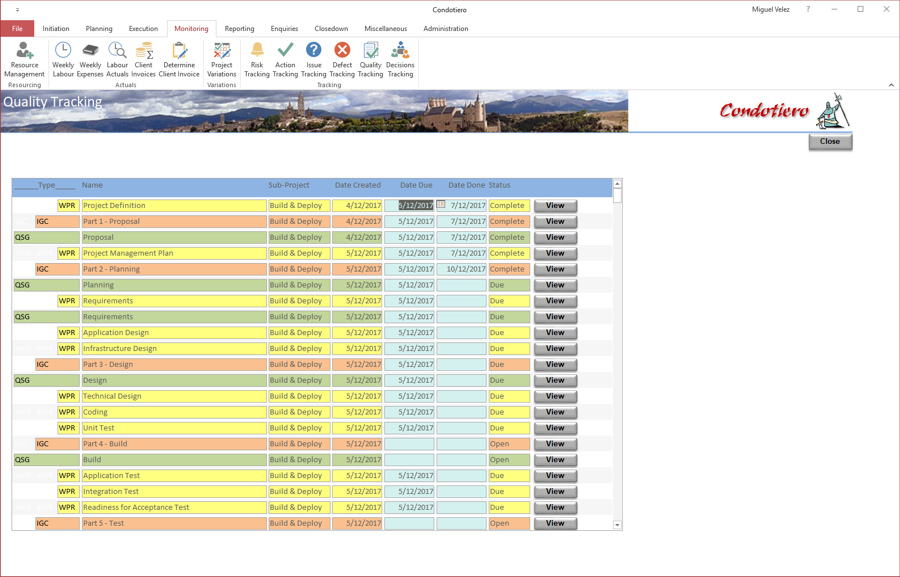The image size is (900, 577).
Task: Click the list scrollbar down arrow
Action: pyautogui.click(x=618, y=525)
